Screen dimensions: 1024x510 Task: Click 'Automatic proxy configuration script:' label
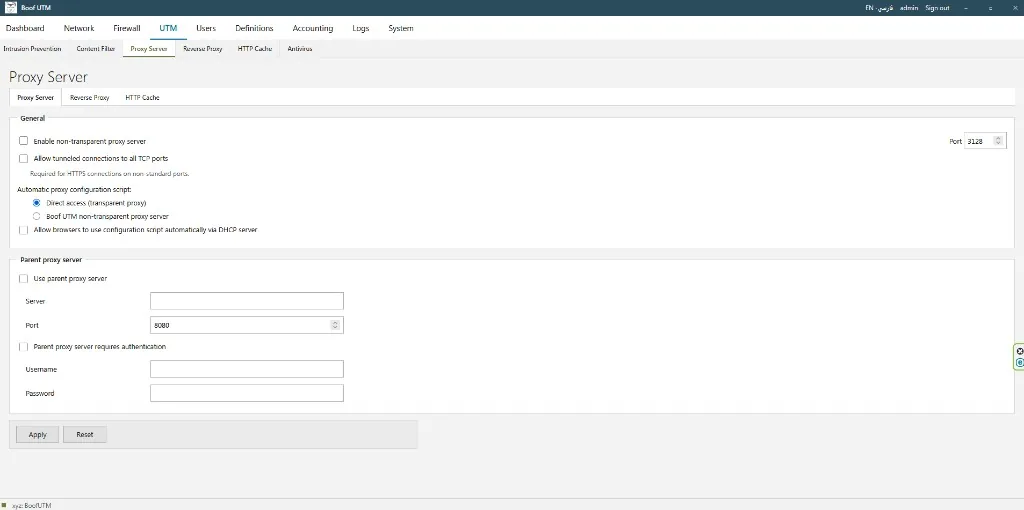pyautogui.click(x=74, y=189)
